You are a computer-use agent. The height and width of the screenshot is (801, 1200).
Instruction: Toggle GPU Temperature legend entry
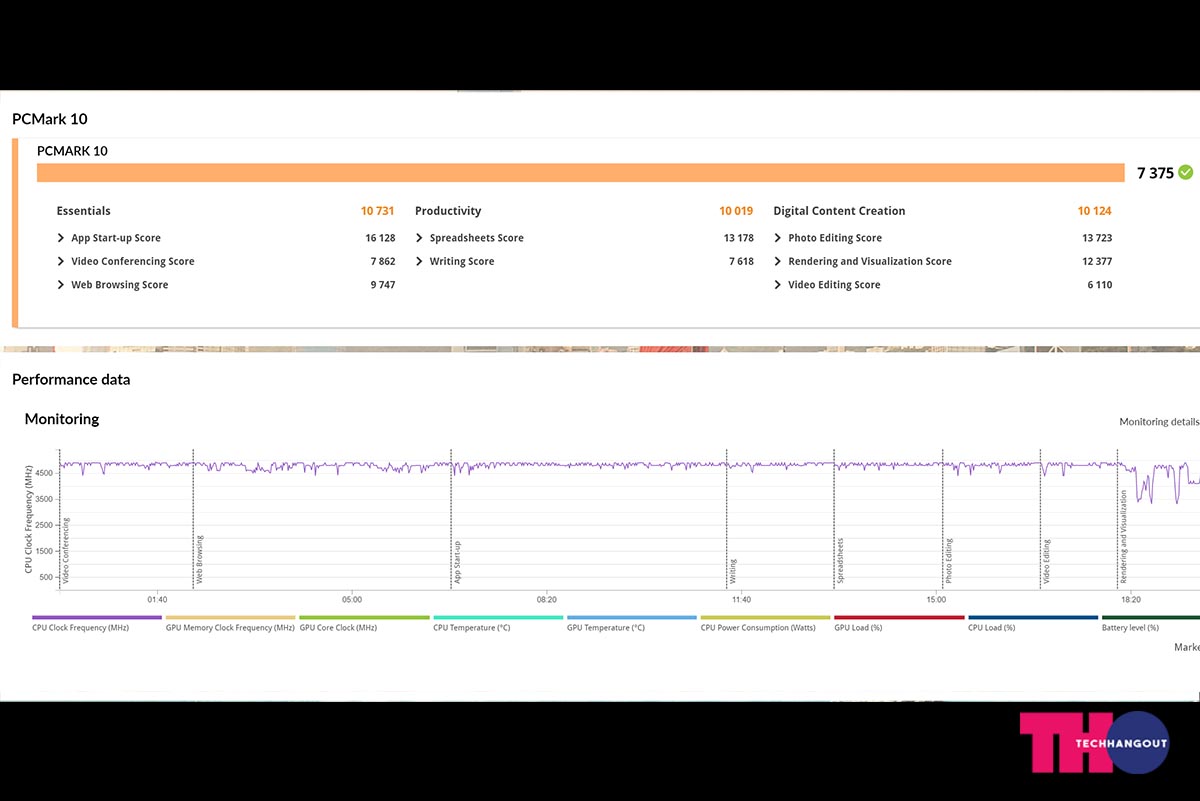[x=631, y=623]
